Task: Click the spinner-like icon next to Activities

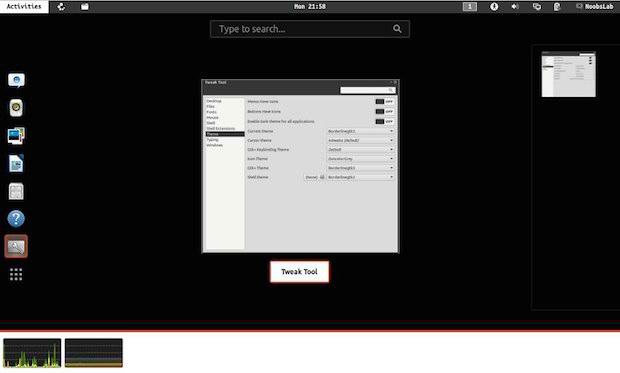Action: click(61, 6)
